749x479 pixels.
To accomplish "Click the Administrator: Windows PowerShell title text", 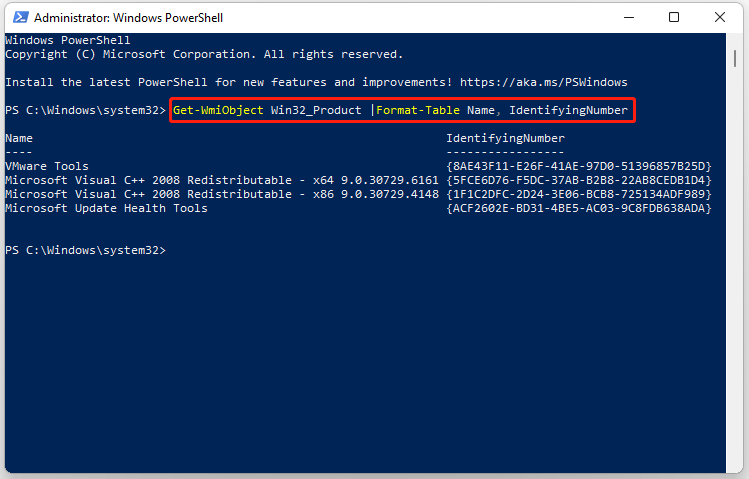I will coord(128,18).
